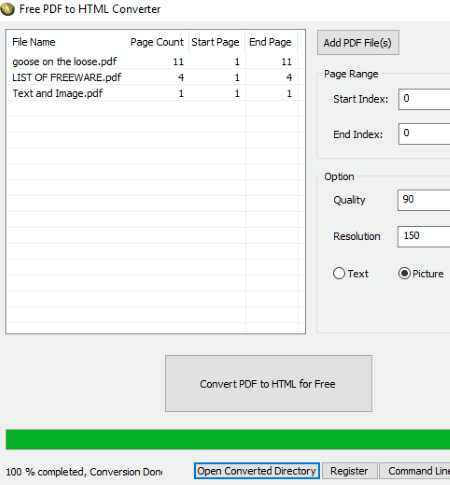Select the Text radio option
This screenshot has width=450, height=485.
point(351,273)
